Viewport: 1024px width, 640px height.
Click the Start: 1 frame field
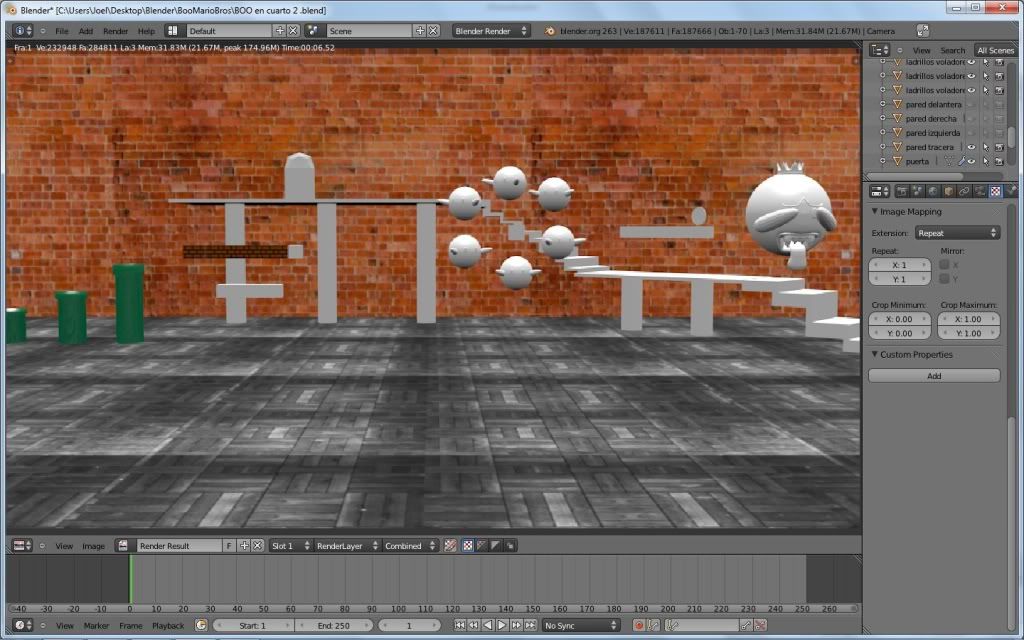pos(253,626)
